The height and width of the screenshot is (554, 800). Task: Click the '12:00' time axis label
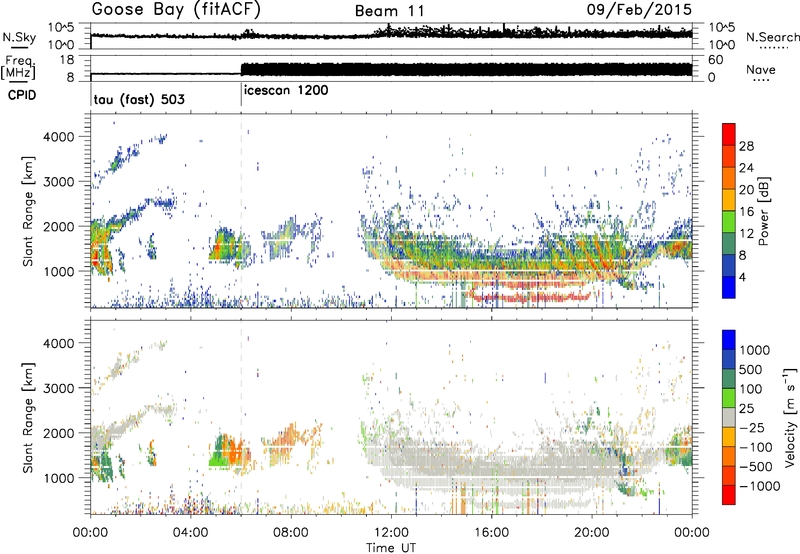(391, 533)
